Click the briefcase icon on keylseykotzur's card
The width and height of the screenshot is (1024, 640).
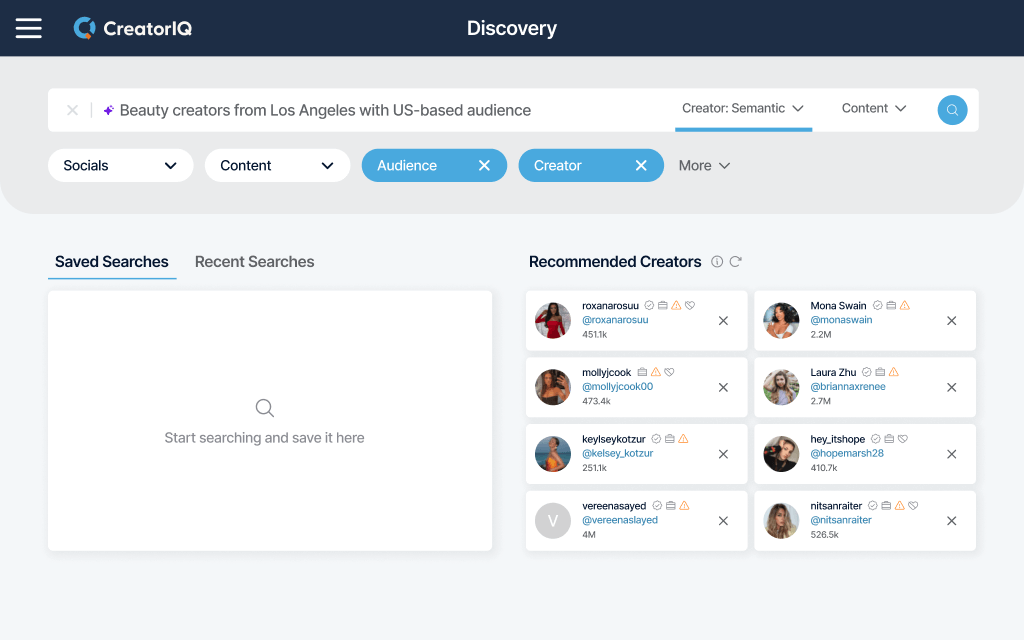point(668,438)
